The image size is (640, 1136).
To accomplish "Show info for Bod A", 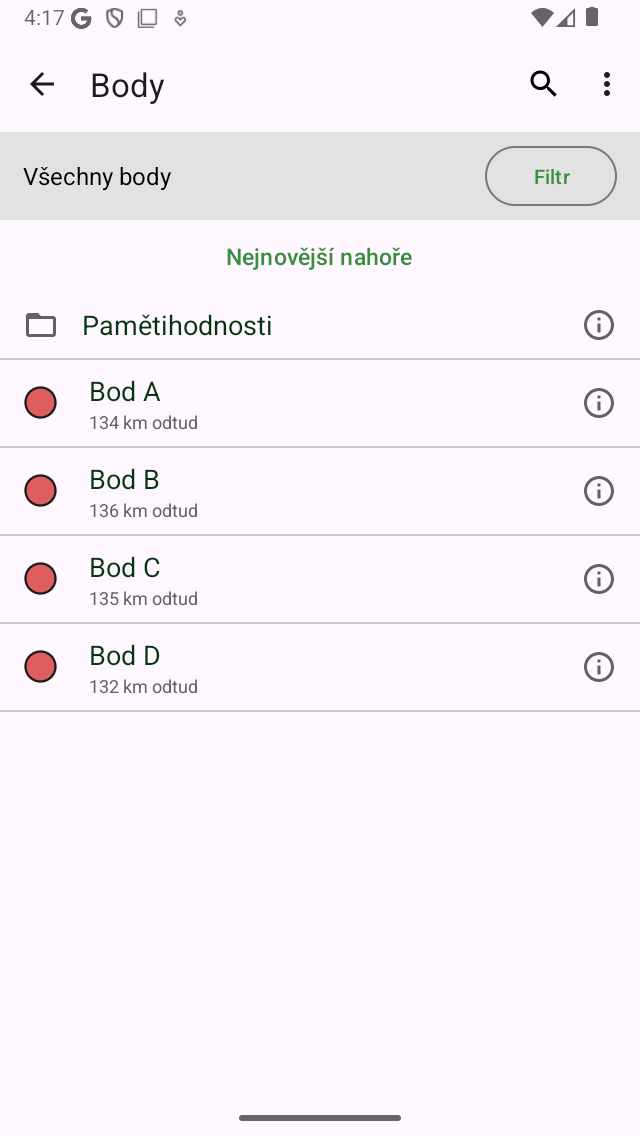I will coord(598,403).
